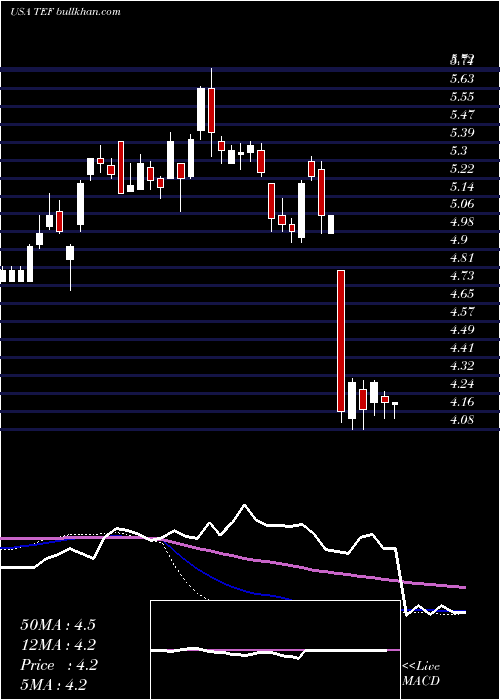Click the 50MA : 4.5 readout
Image resolution: width=500 pixels, height=700 pixels.
coord(58,625)
